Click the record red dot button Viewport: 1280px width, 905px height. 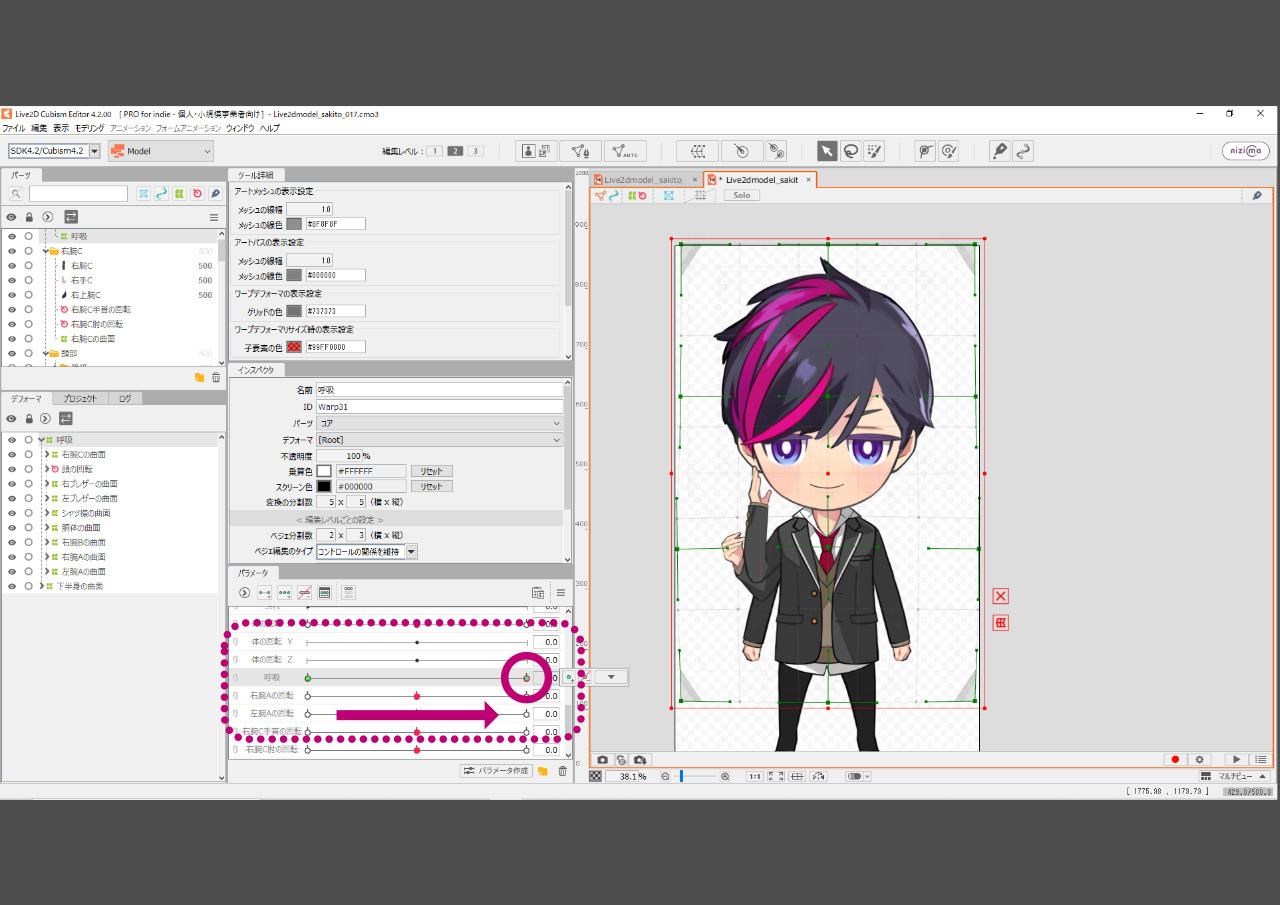pyautogui.click(x=1175, y=760)
